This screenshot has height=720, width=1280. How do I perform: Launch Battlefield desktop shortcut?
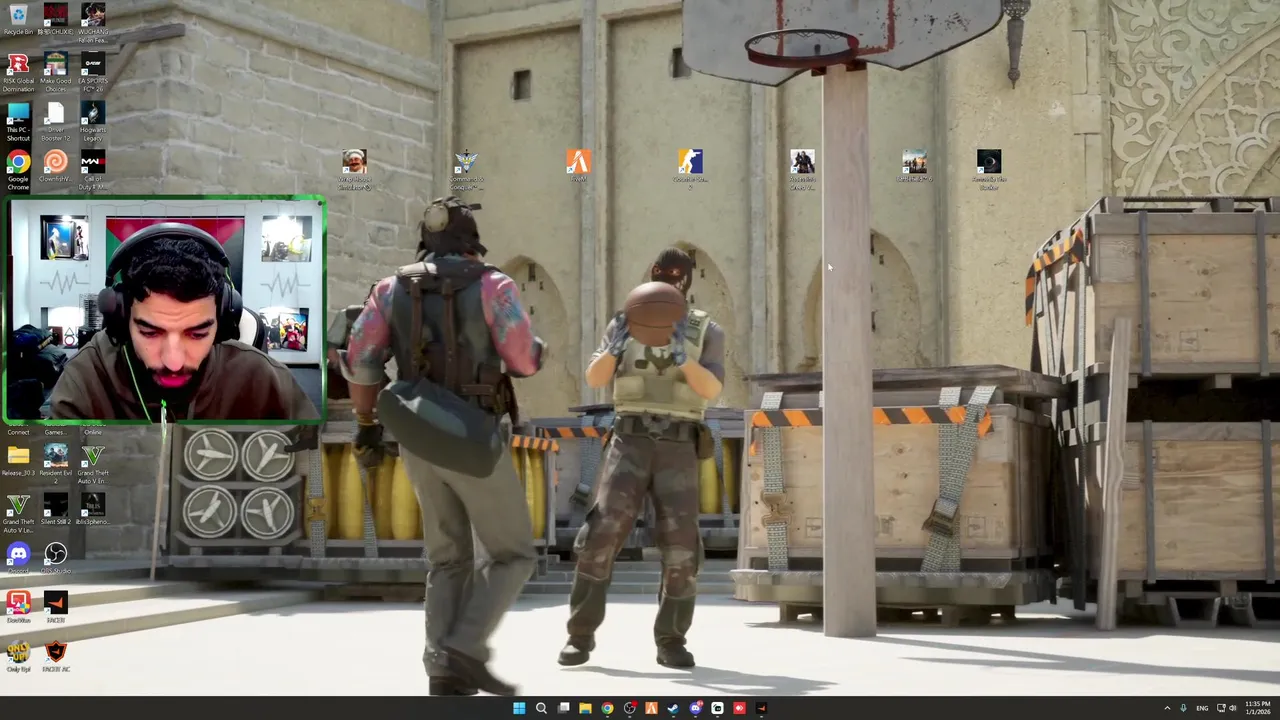point(914,166)
